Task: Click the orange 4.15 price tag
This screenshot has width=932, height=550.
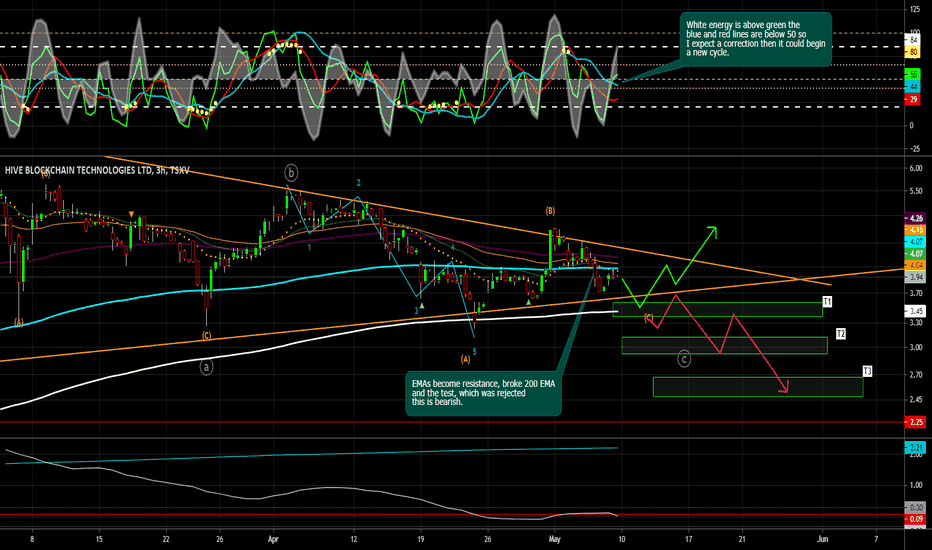Action: pyautogui.click(x=915, y=230)
